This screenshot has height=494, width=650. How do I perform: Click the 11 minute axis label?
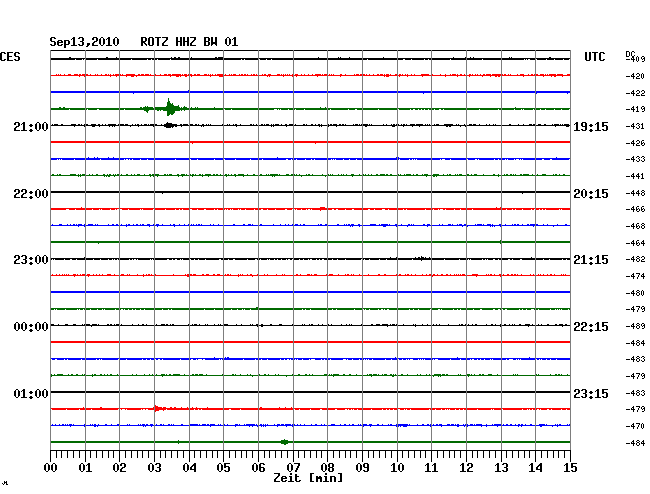coord(431,468)
